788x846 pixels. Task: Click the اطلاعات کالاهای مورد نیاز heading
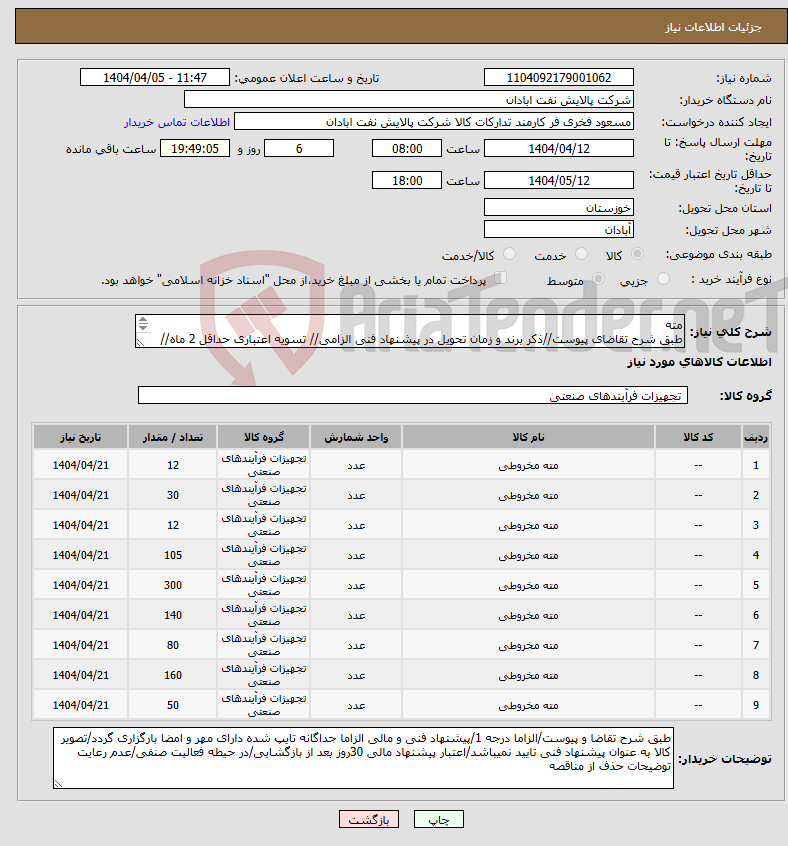pyautogui.click(x=699, y=362)
